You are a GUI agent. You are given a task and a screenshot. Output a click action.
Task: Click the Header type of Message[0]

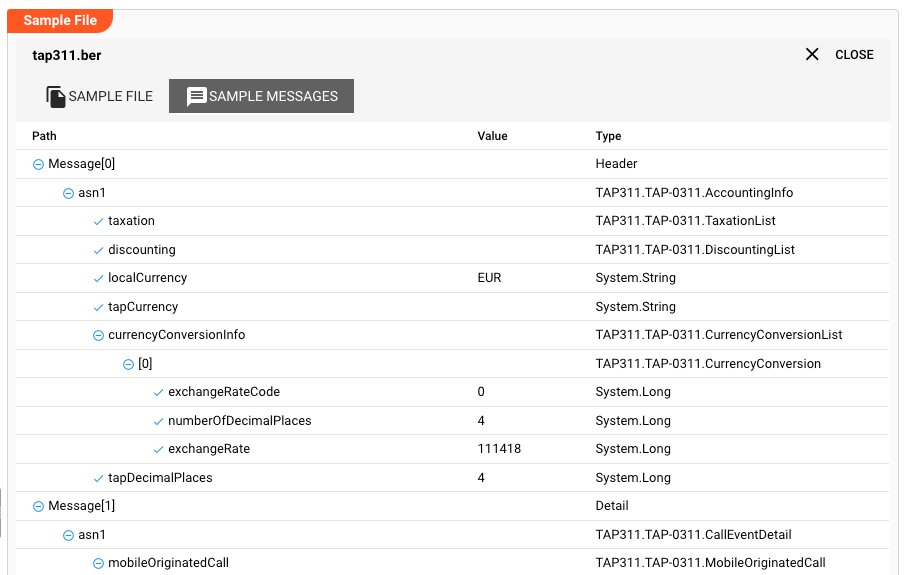tap(616, 164)
